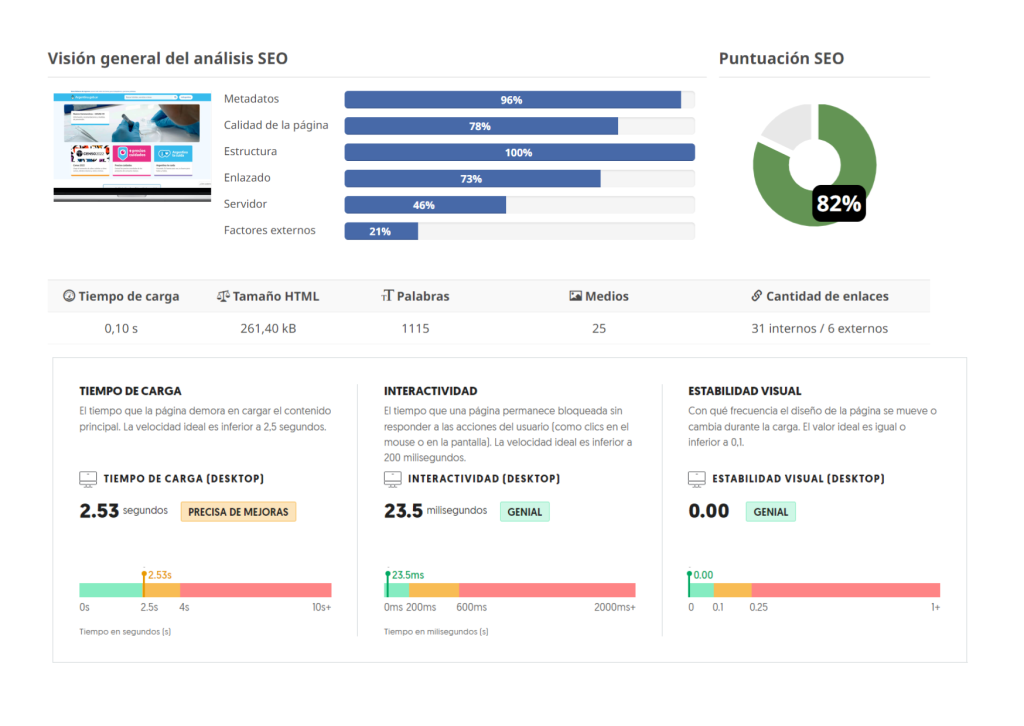Click the clock icon beside Tiempo de carga
Image resolution: width=1024 pixels, height=726 pixels.
[69, 296]
